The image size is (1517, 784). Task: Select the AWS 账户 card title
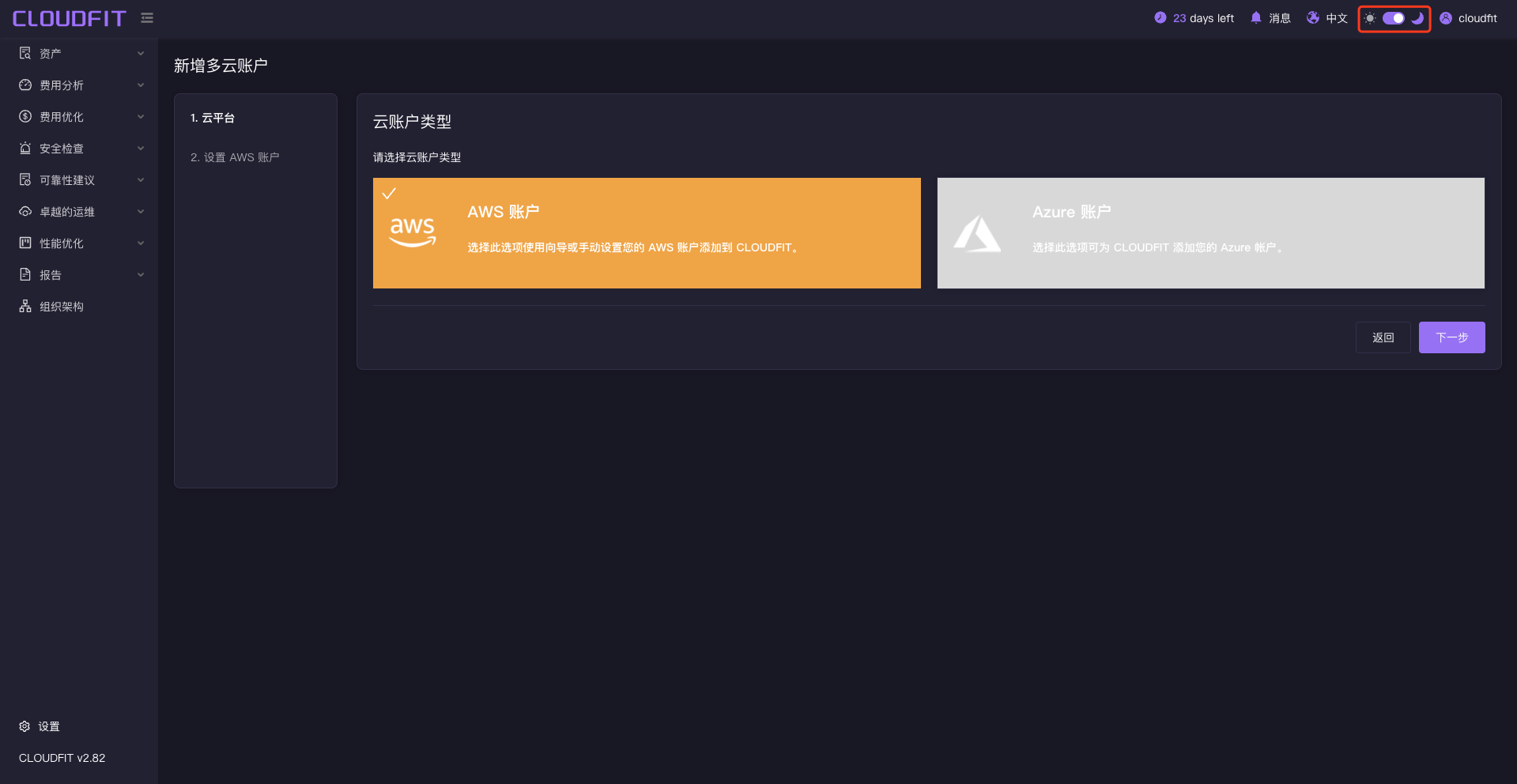pos(504,212)
